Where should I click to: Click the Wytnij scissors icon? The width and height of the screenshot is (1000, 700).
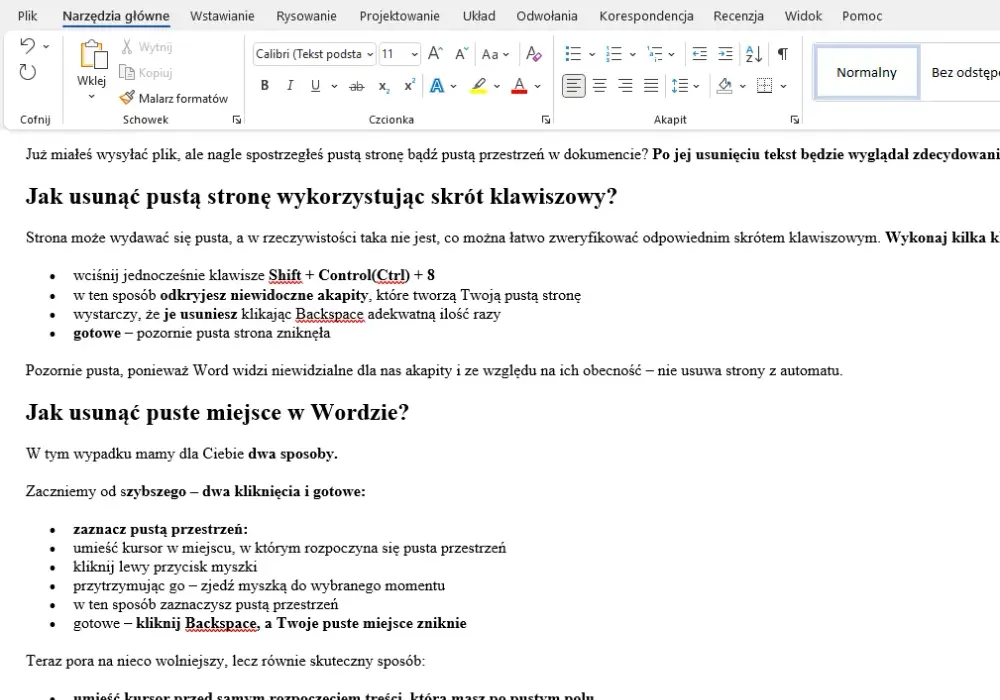pos(127,47)
